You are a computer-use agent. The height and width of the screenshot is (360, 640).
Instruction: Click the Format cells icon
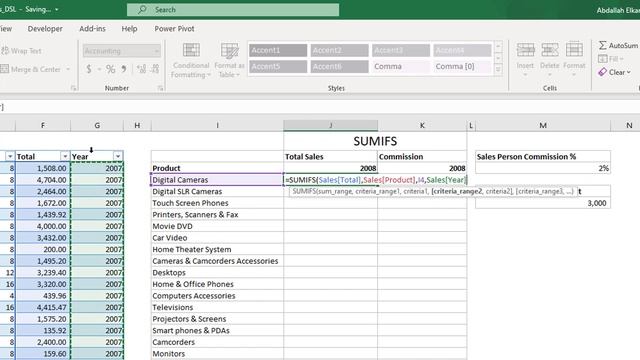574,50
